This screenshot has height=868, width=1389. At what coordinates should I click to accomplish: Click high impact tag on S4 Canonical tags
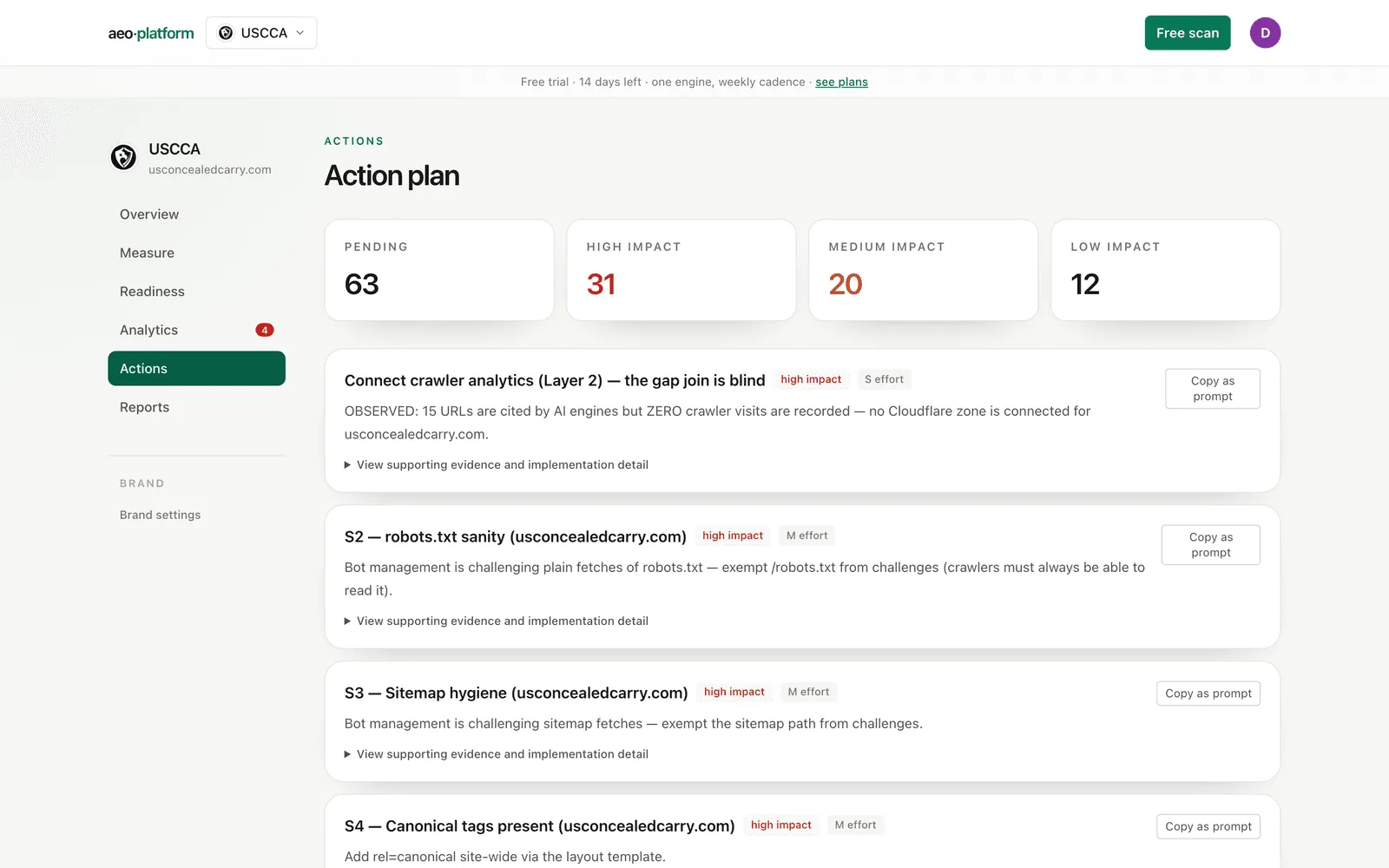(781, 825)
